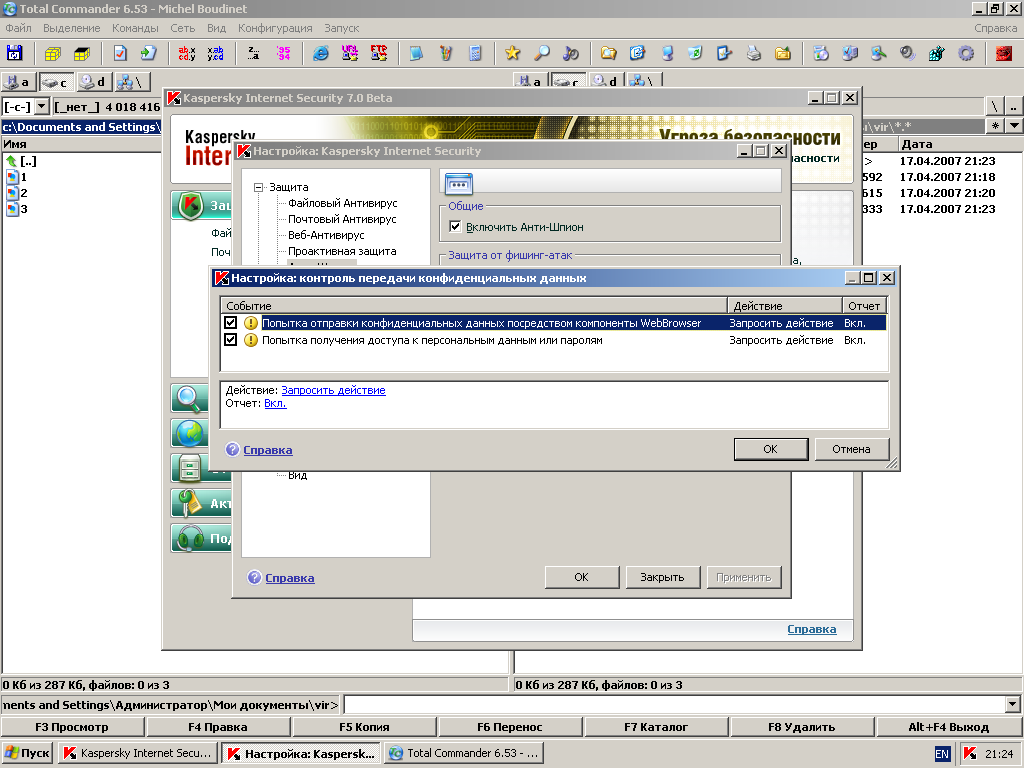Select Почтовый Антивирус in settings tree

pyautogui.click(x=342, y=219)
